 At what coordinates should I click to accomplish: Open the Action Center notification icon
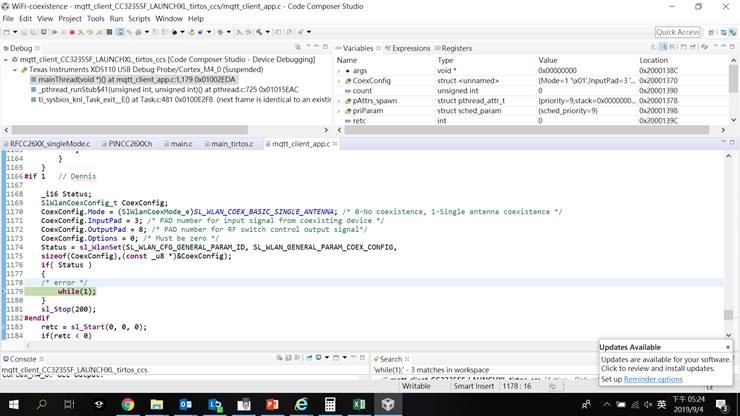click(721, 405)
